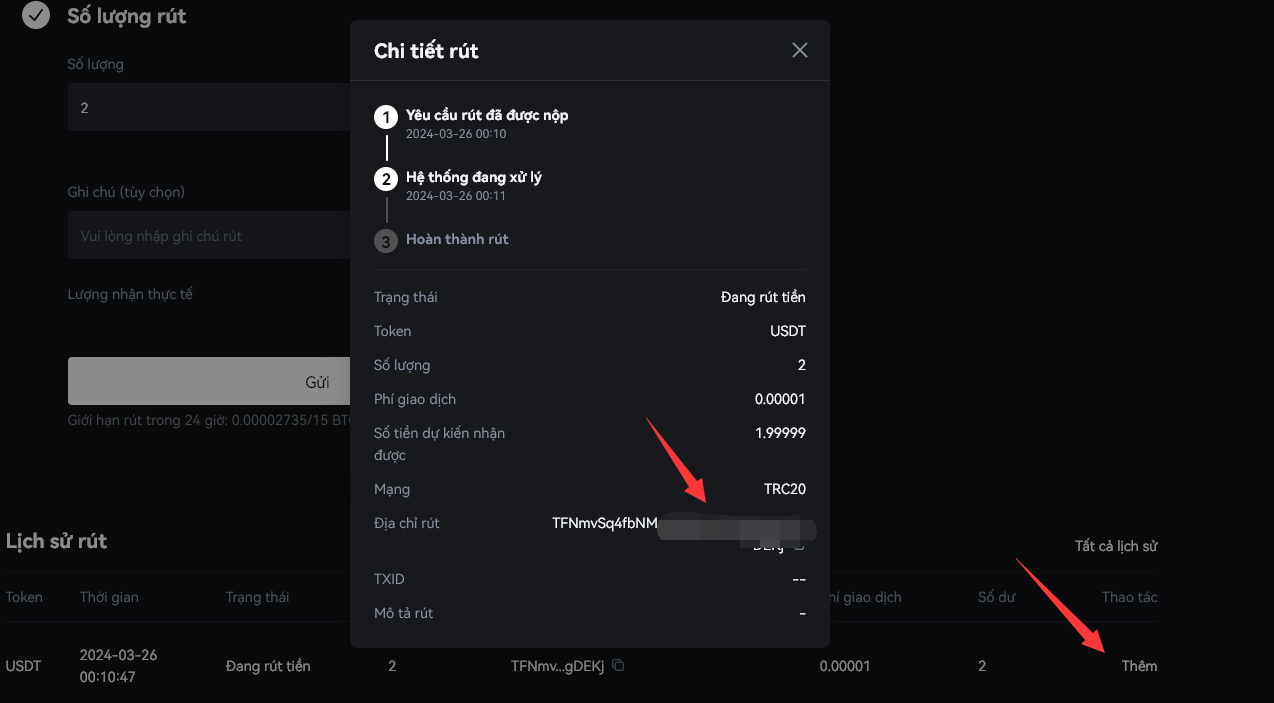Click the step 1 circle icon
The width and height of the screenshot is (1274, 703).
click(386, 118)
